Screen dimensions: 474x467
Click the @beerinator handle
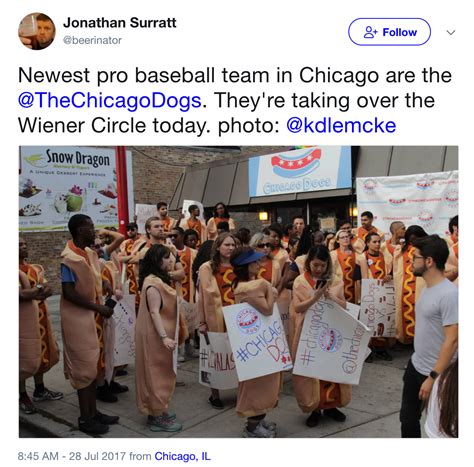pyautogui.click(x=92, y=40)
